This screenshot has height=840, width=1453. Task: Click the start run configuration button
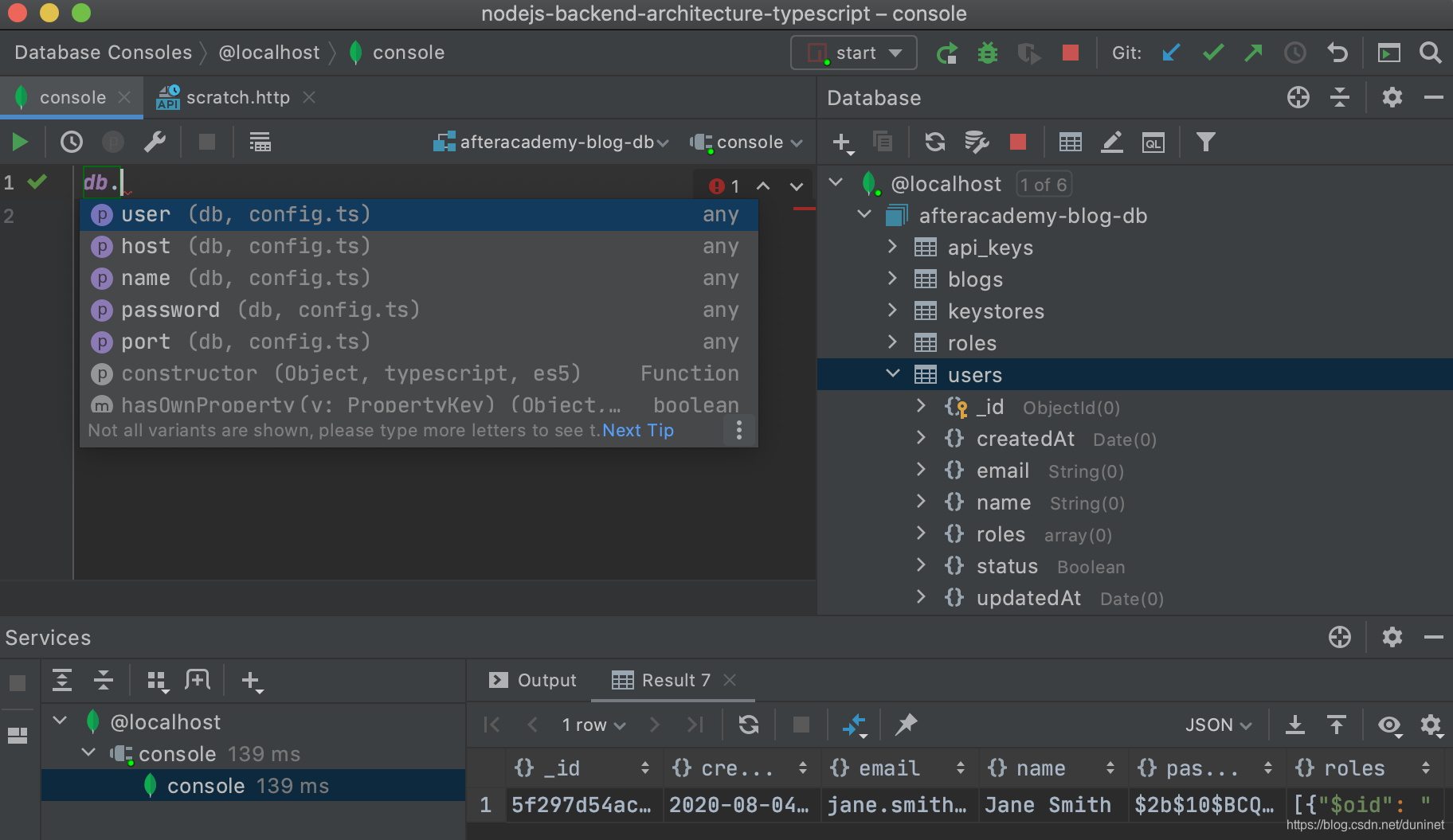click(852, 53)
